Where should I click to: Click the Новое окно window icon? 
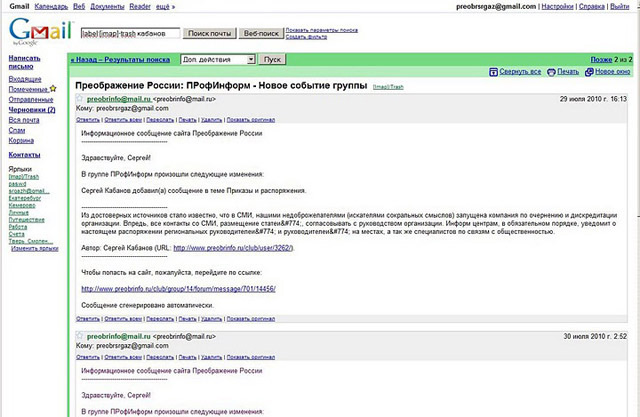pos(589,72)
